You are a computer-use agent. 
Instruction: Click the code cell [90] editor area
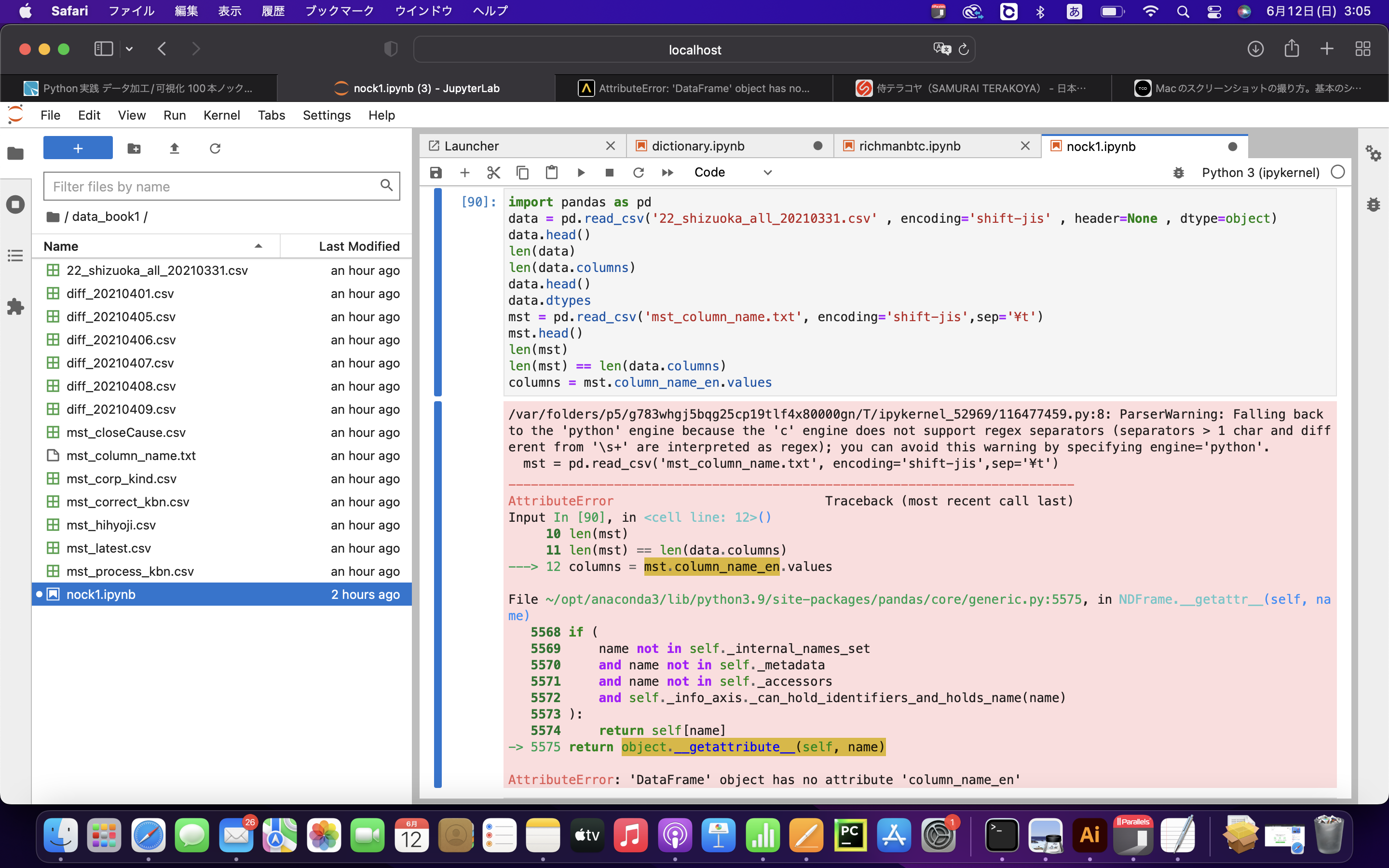point(920,292)
